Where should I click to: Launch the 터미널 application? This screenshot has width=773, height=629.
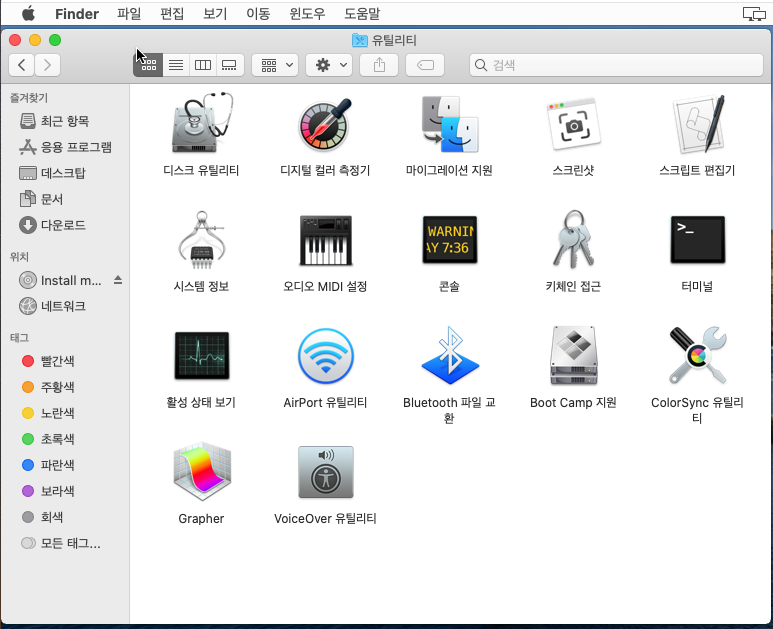697,240
